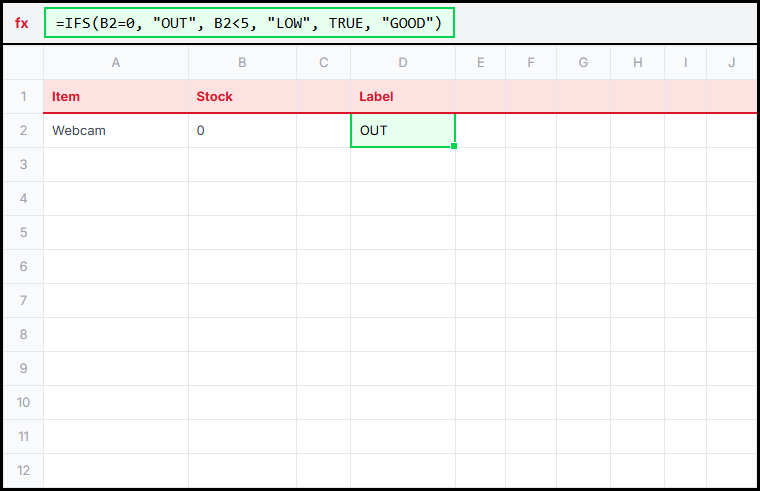Click the fx function icon

22,23
